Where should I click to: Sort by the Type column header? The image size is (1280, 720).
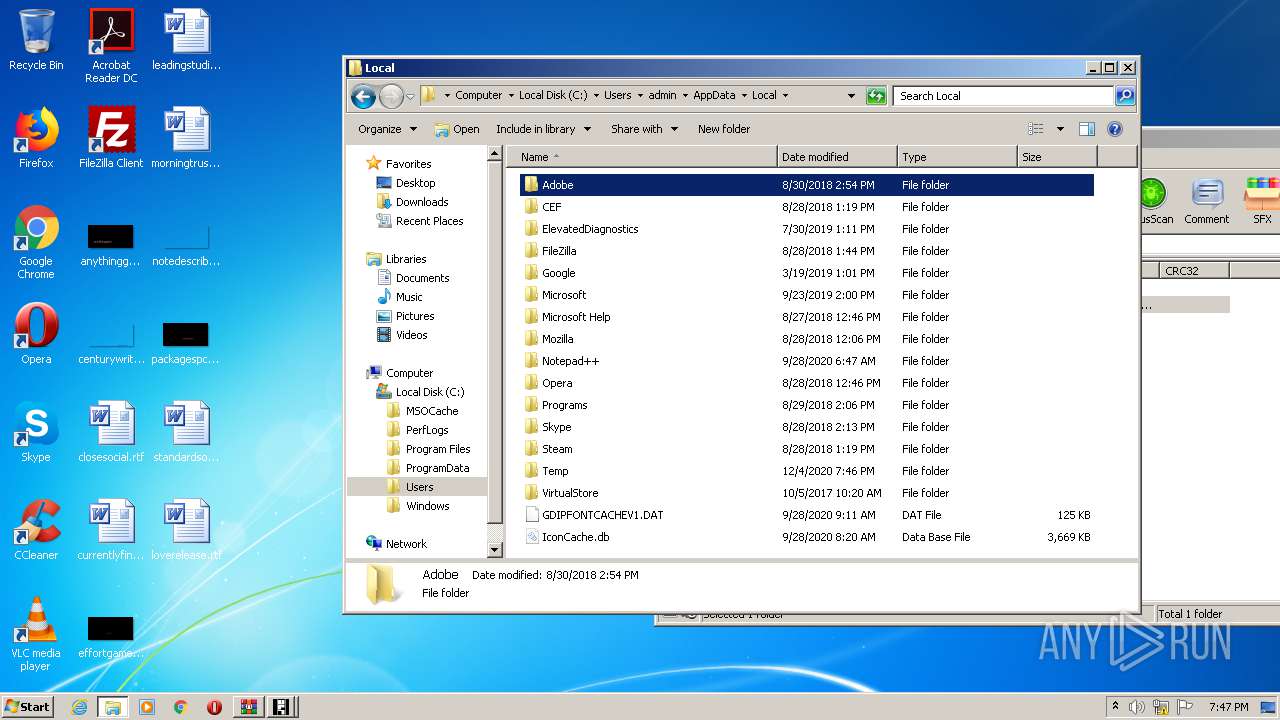[x=957, y=157]
